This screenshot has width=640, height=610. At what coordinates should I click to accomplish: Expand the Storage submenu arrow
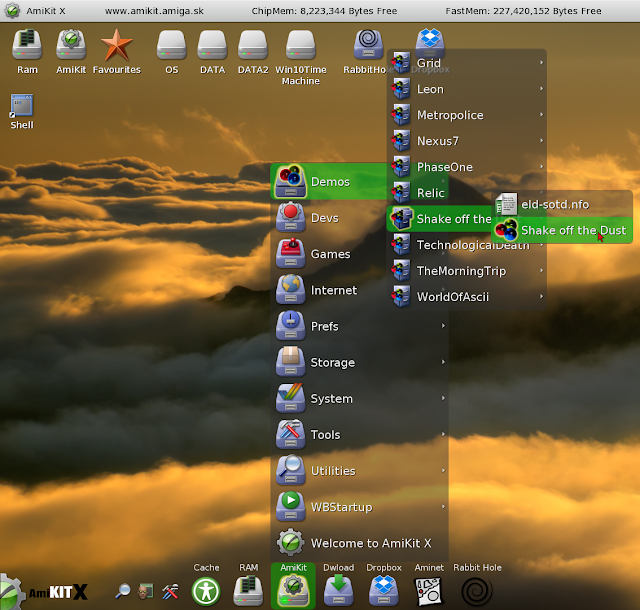pyautogui.click(x=443, y=362)
